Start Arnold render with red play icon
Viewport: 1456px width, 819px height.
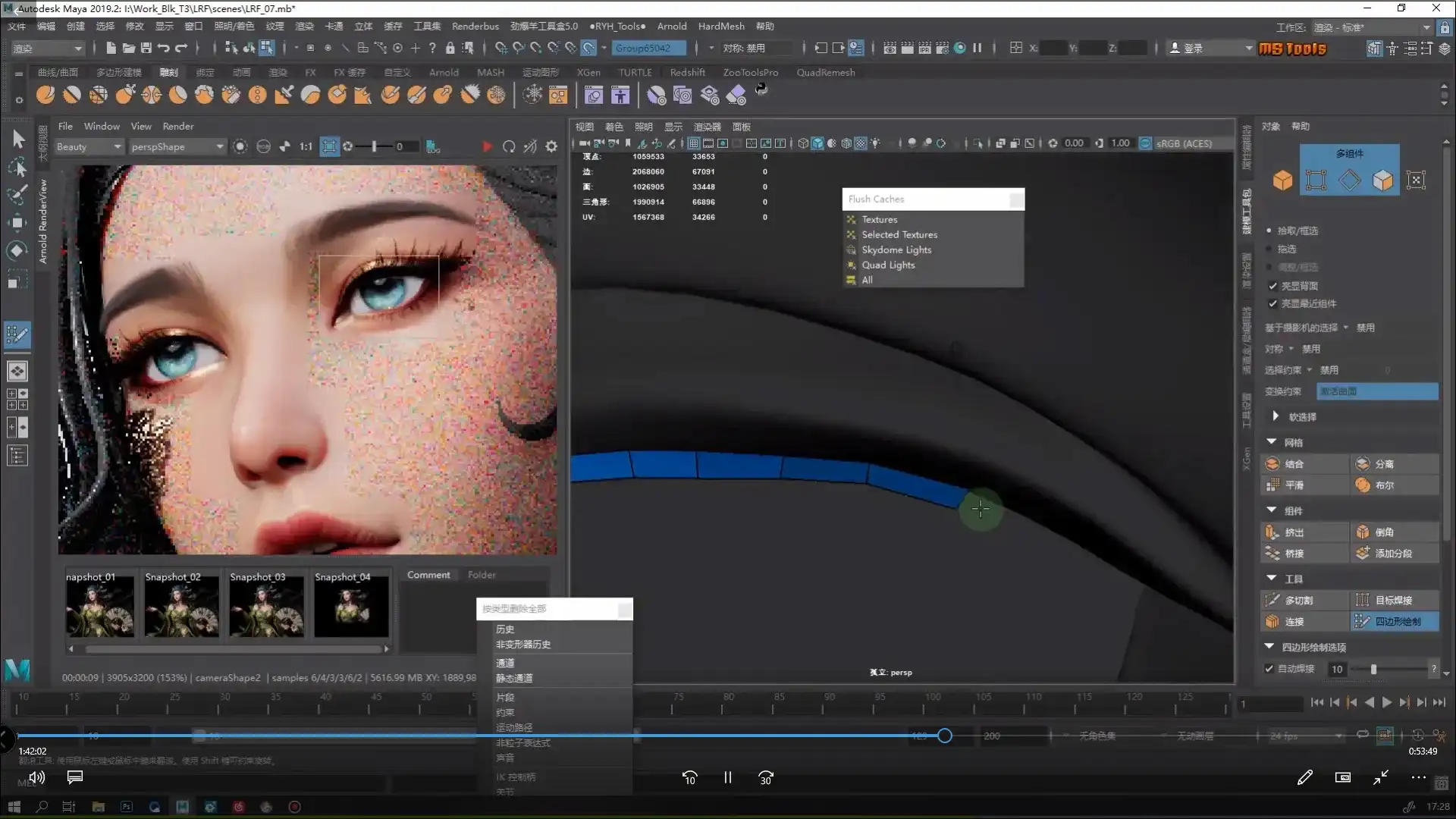(x=487, y=146)
